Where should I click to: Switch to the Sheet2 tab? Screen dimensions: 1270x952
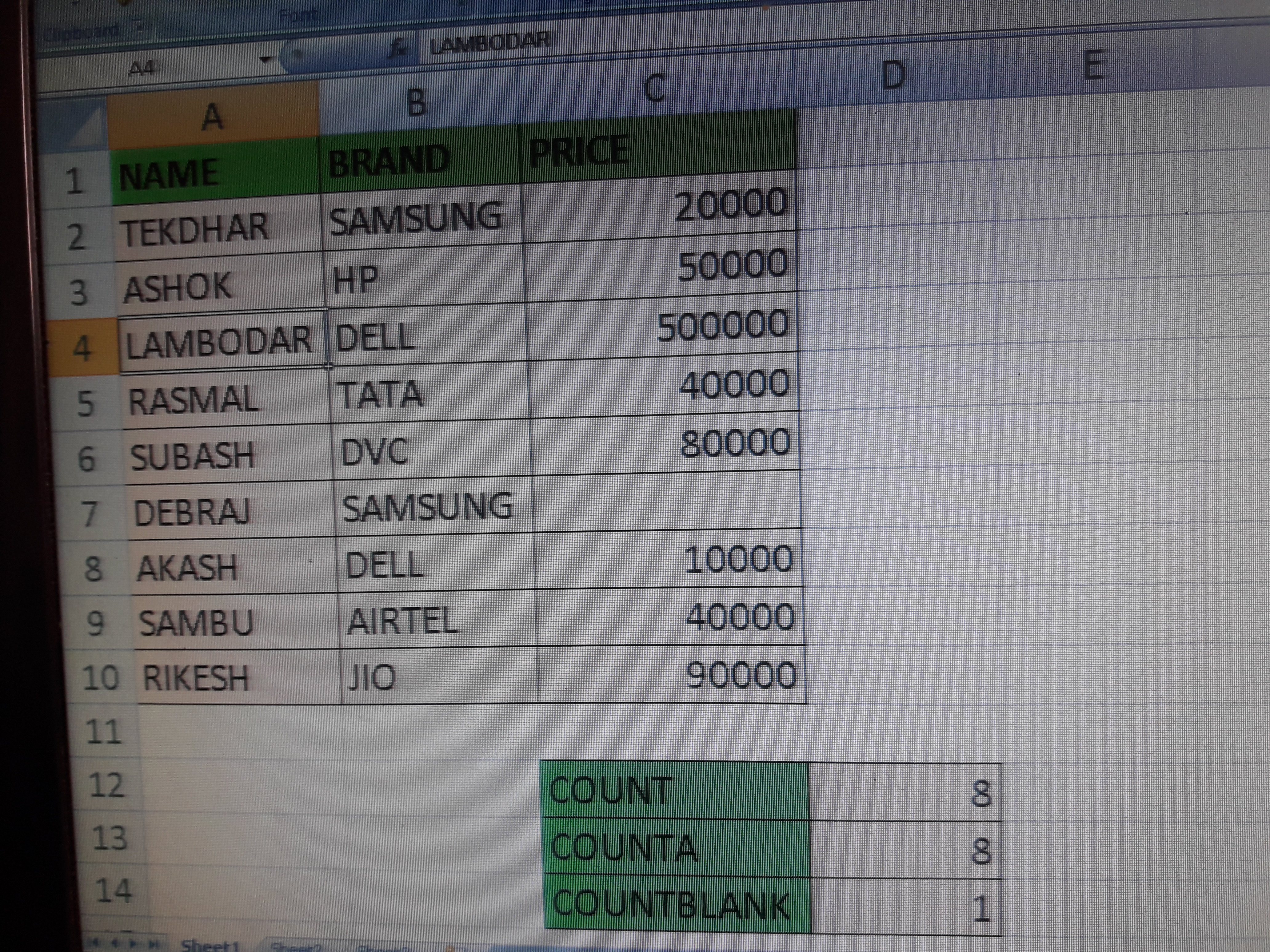click(x=296, y=947)
